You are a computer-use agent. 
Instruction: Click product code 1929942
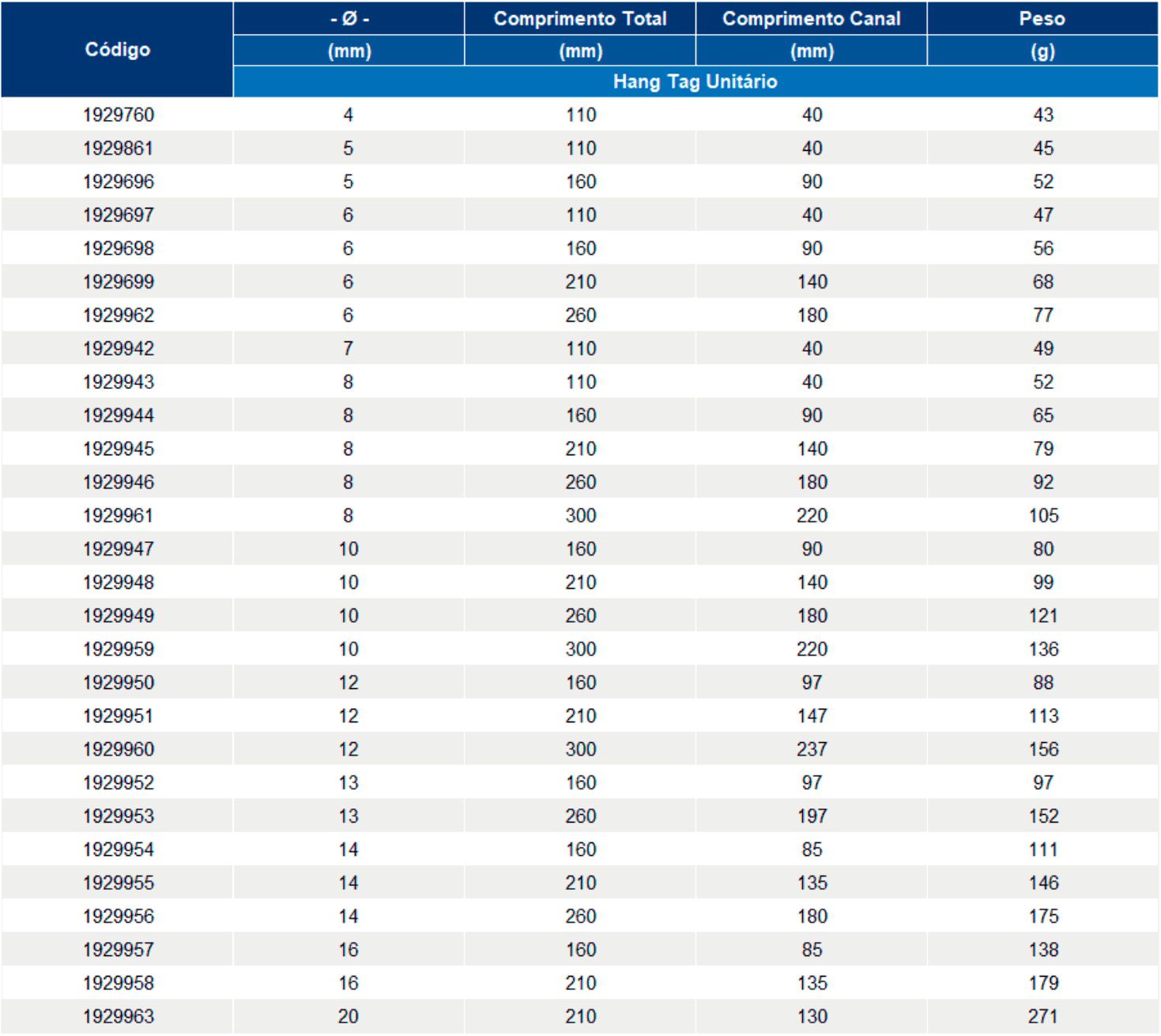tap(119, 348)
